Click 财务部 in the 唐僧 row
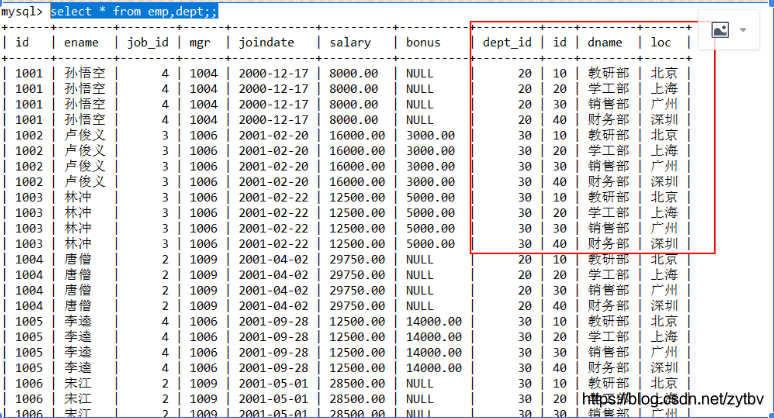774x418 pixels. coord(609,305)
